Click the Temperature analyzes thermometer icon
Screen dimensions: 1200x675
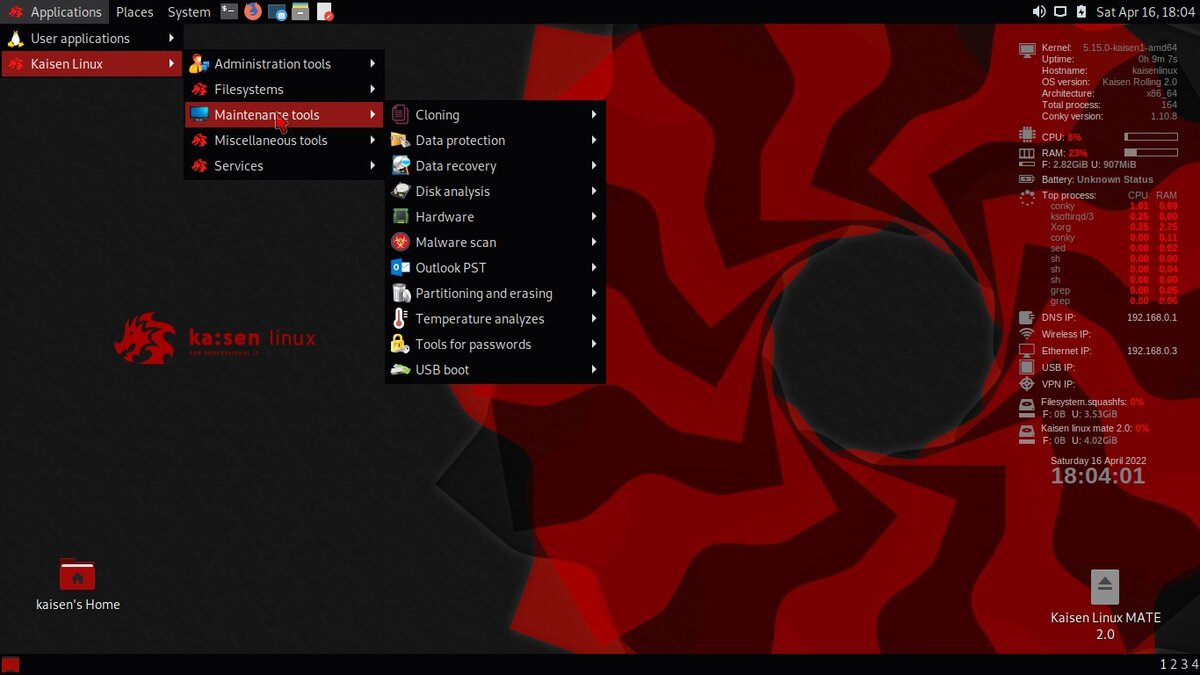pos(400,319)
